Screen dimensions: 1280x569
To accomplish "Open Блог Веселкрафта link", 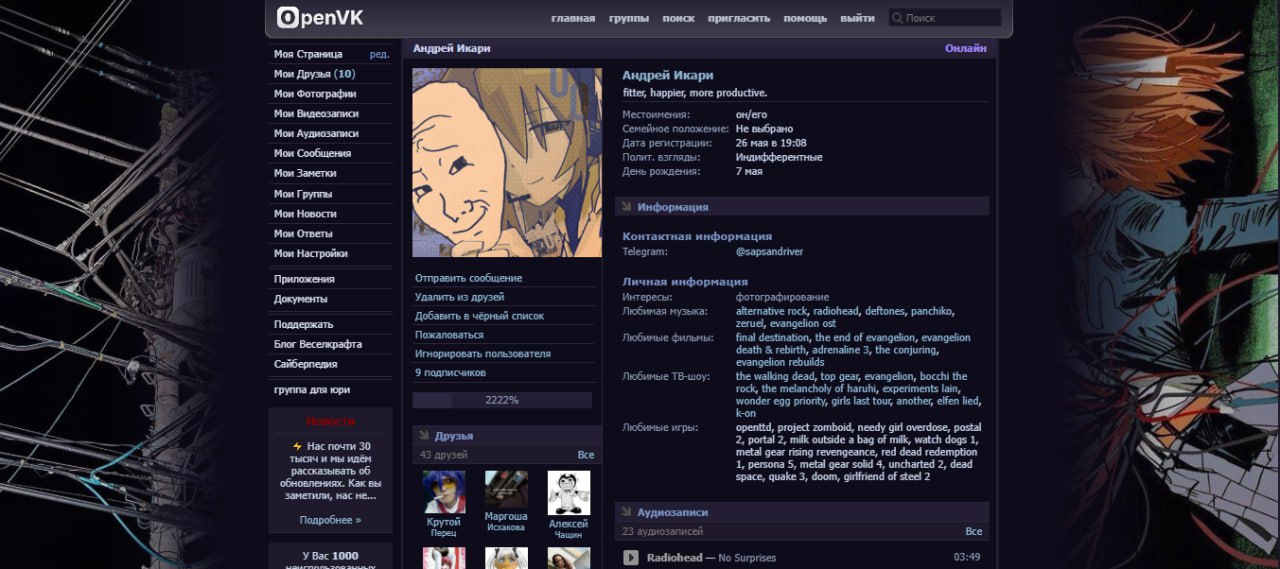I will [x=318, y=345].
